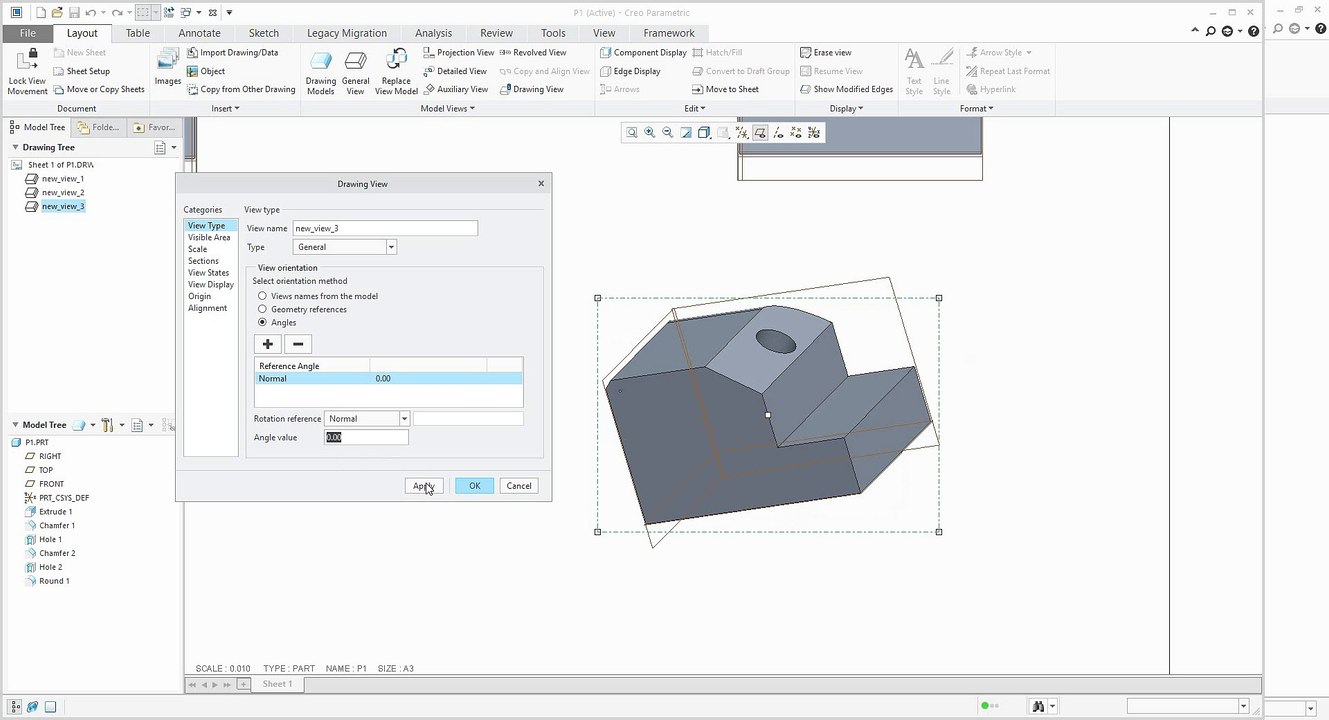Viewport: 1329px width, 720px height.
Task: Open the view Type dropdown
Action: [x=391, y=247]
